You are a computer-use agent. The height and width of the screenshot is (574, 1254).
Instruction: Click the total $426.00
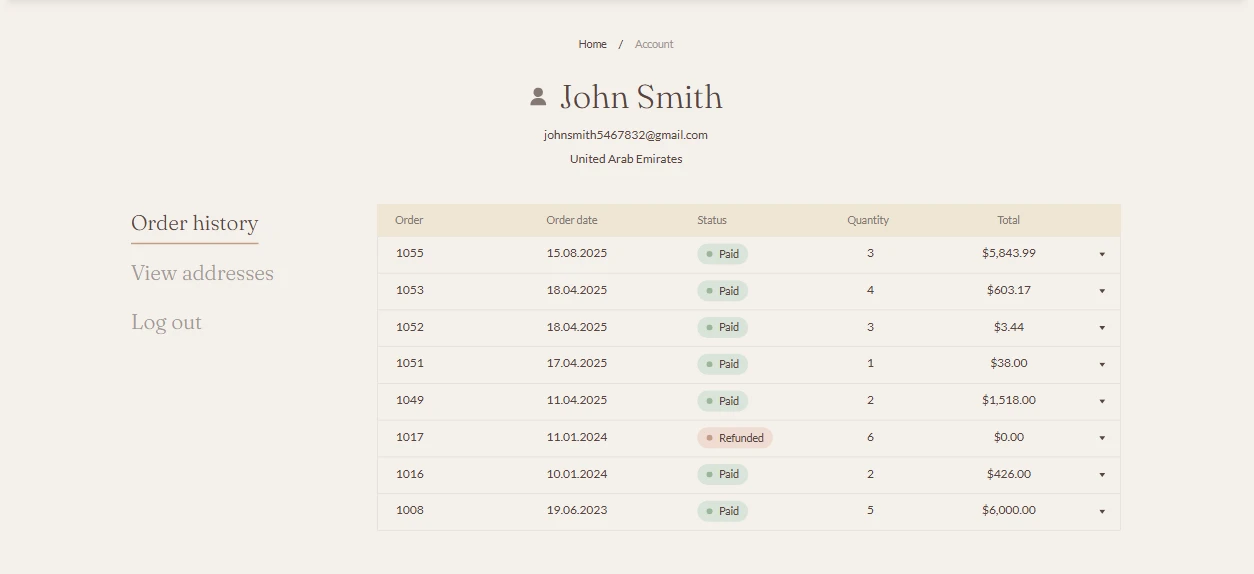1009,474
